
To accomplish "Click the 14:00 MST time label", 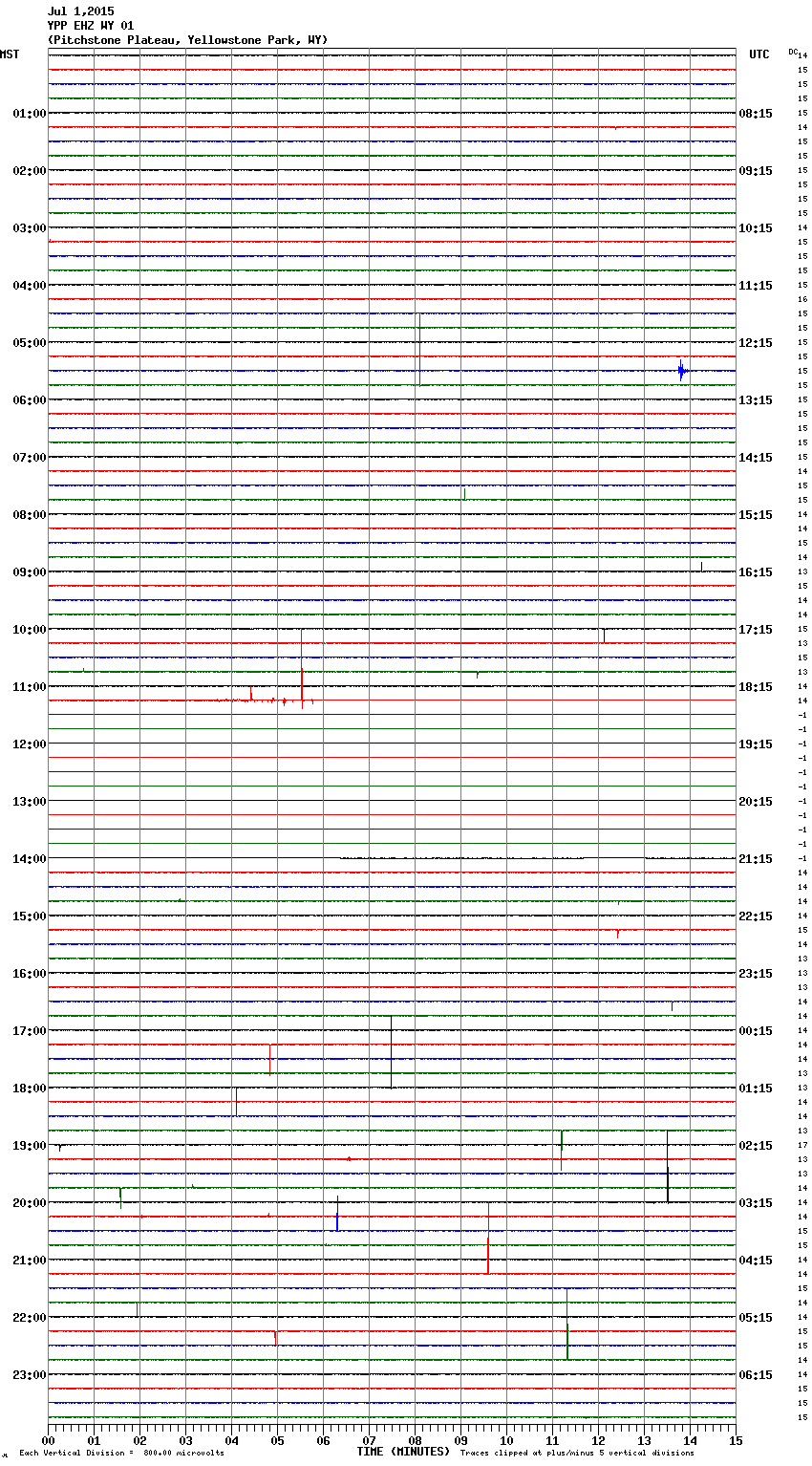I will pyautogui.click(x=30, y=859).
